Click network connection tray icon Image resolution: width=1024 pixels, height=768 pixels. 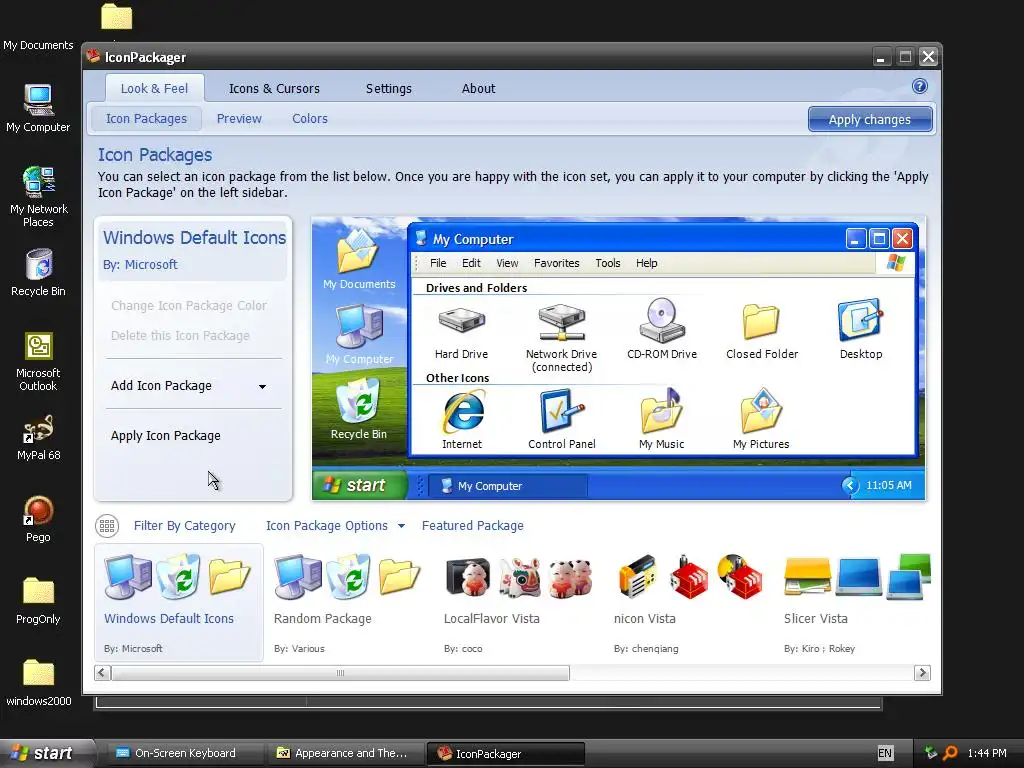931,753
